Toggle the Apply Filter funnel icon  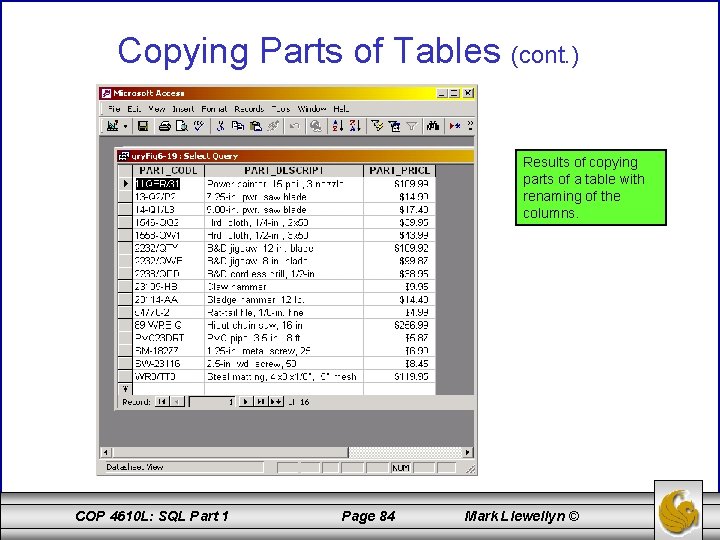pyautogui.click(x=411, y=126)
